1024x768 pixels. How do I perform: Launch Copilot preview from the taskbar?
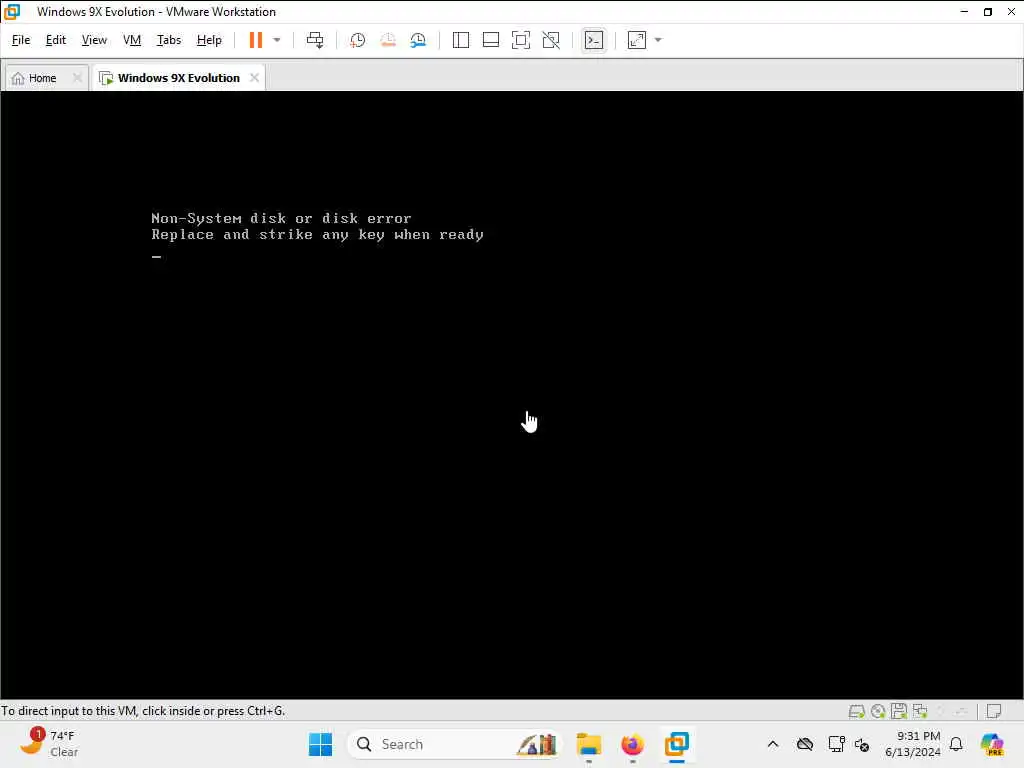coord(991,744)
